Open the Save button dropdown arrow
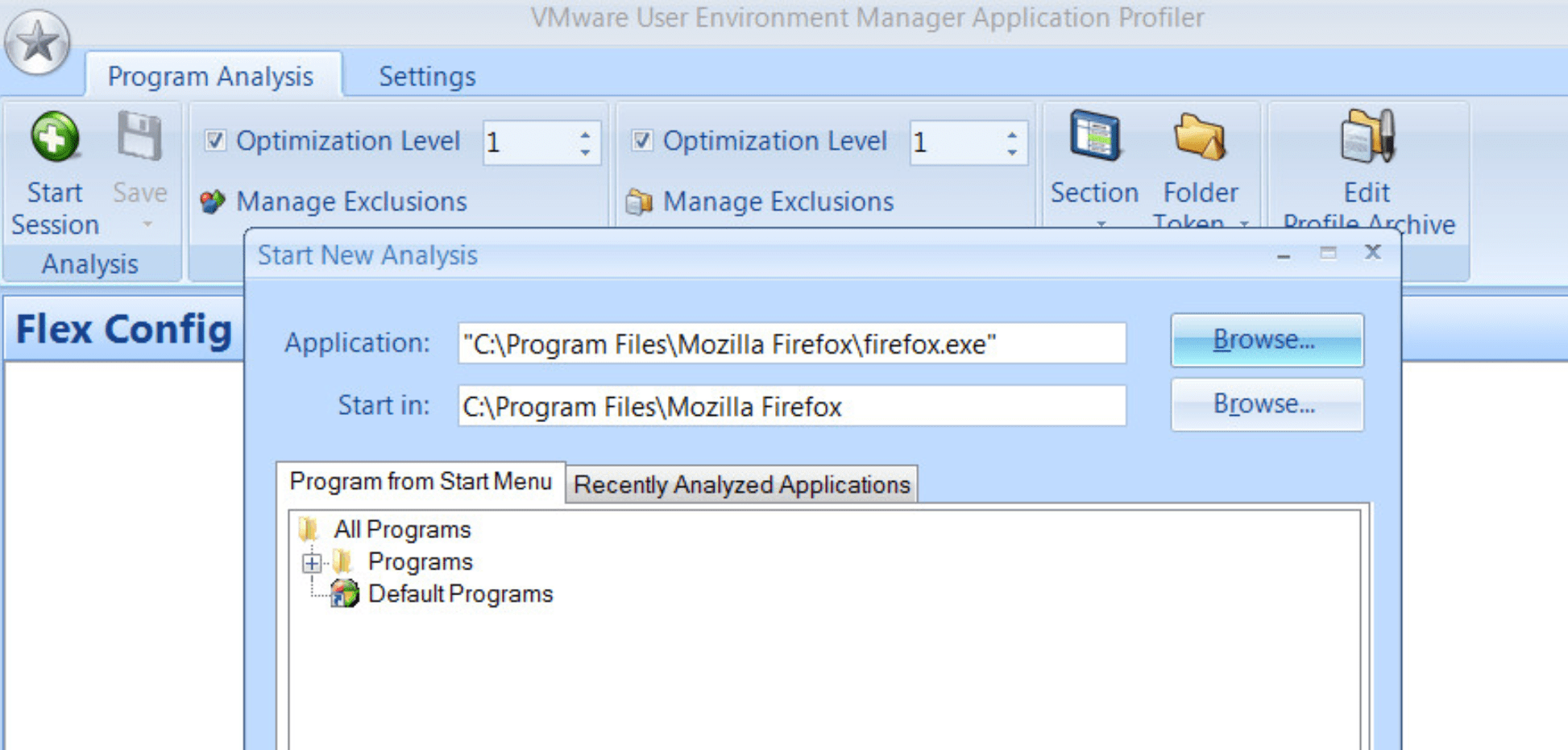Viewport: 1568px width, 750px height. (x=147, y=222)
